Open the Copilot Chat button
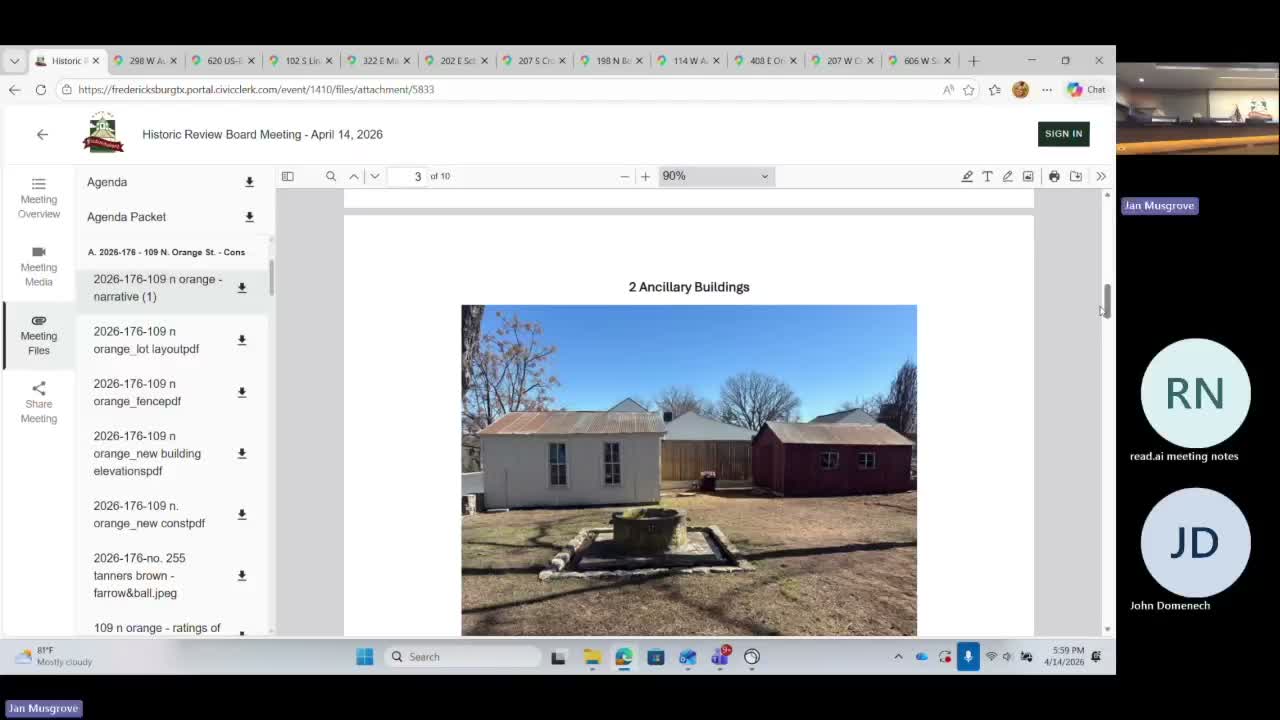This screenshot has width=1280, height=720. (1086, 89)
